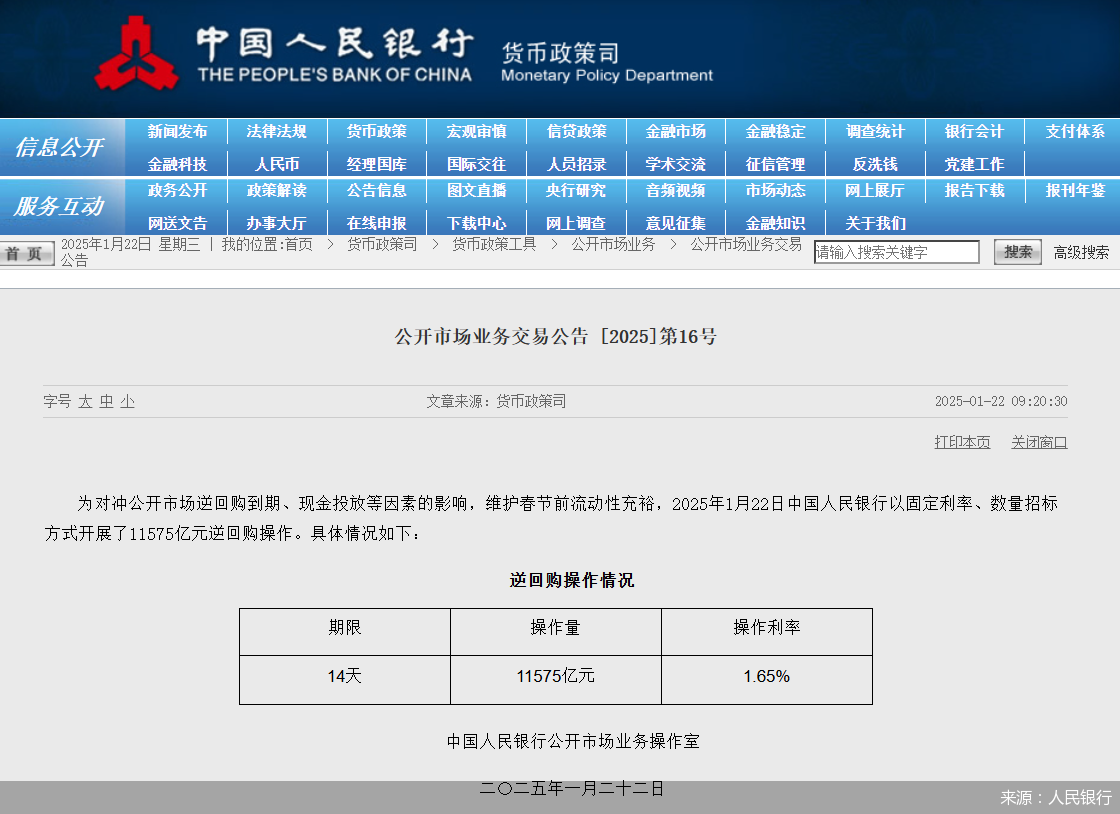1120x814 pixels.
Task: Click inside the search keyword input box
Action: (x=897, y=252)
